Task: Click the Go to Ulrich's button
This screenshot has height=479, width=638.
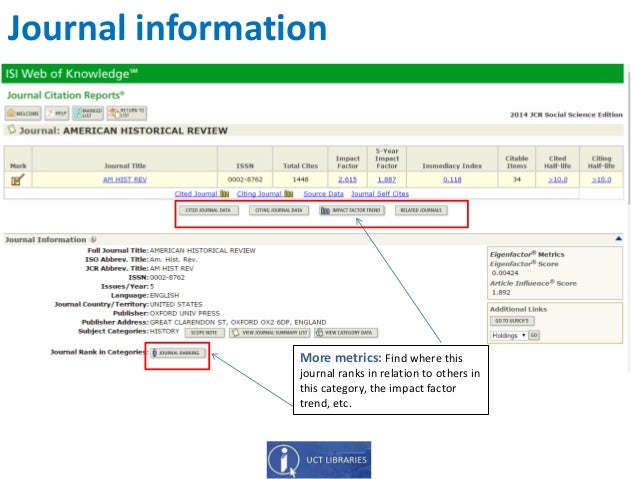Action: pos(512,321)
